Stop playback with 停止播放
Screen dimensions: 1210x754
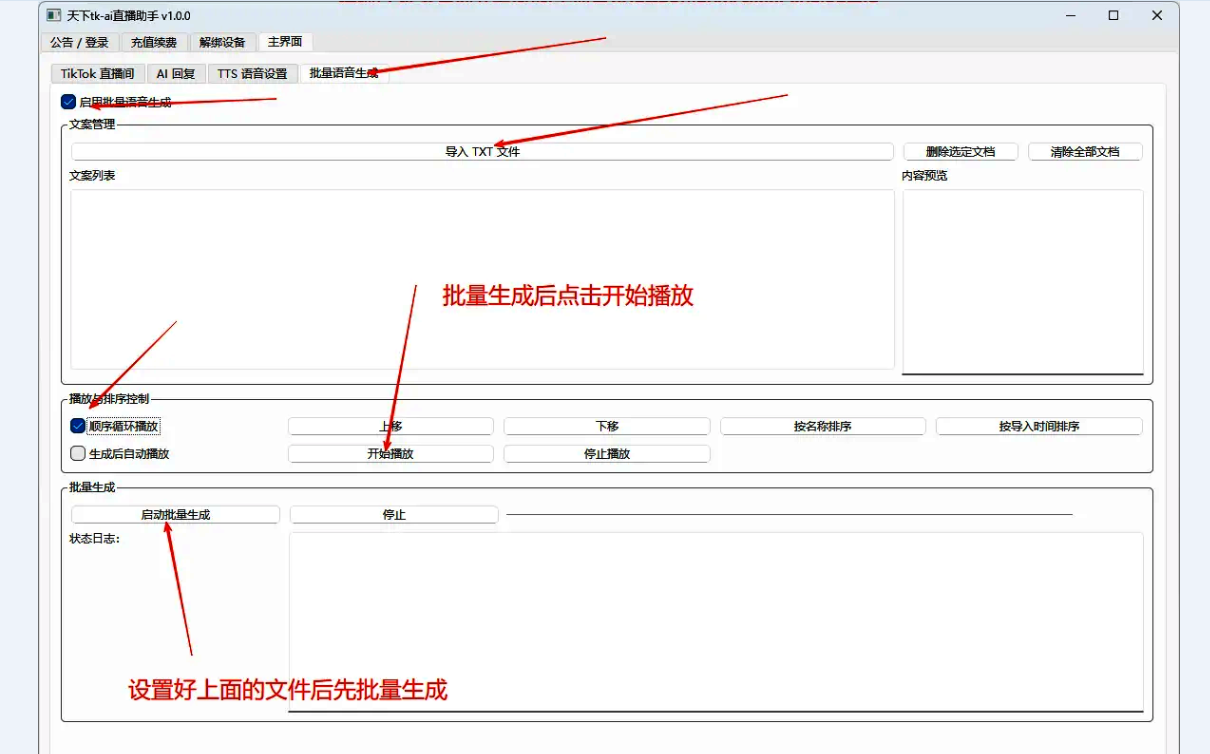pyautogui.click(x=606, y=454)
